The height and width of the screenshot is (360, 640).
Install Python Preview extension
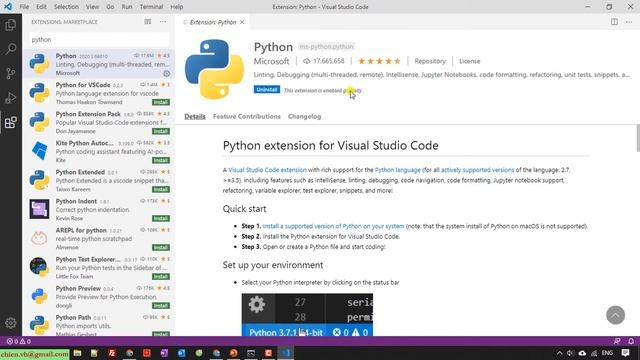click(x=161, y=305)
